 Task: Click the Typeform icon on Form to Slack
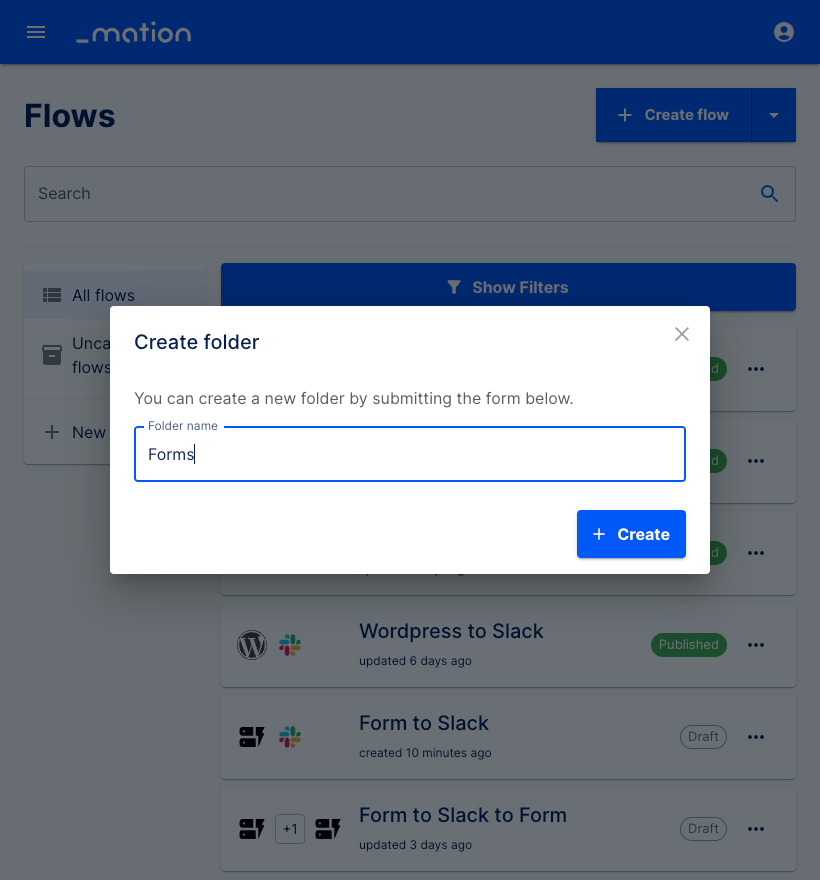point(252,737)
